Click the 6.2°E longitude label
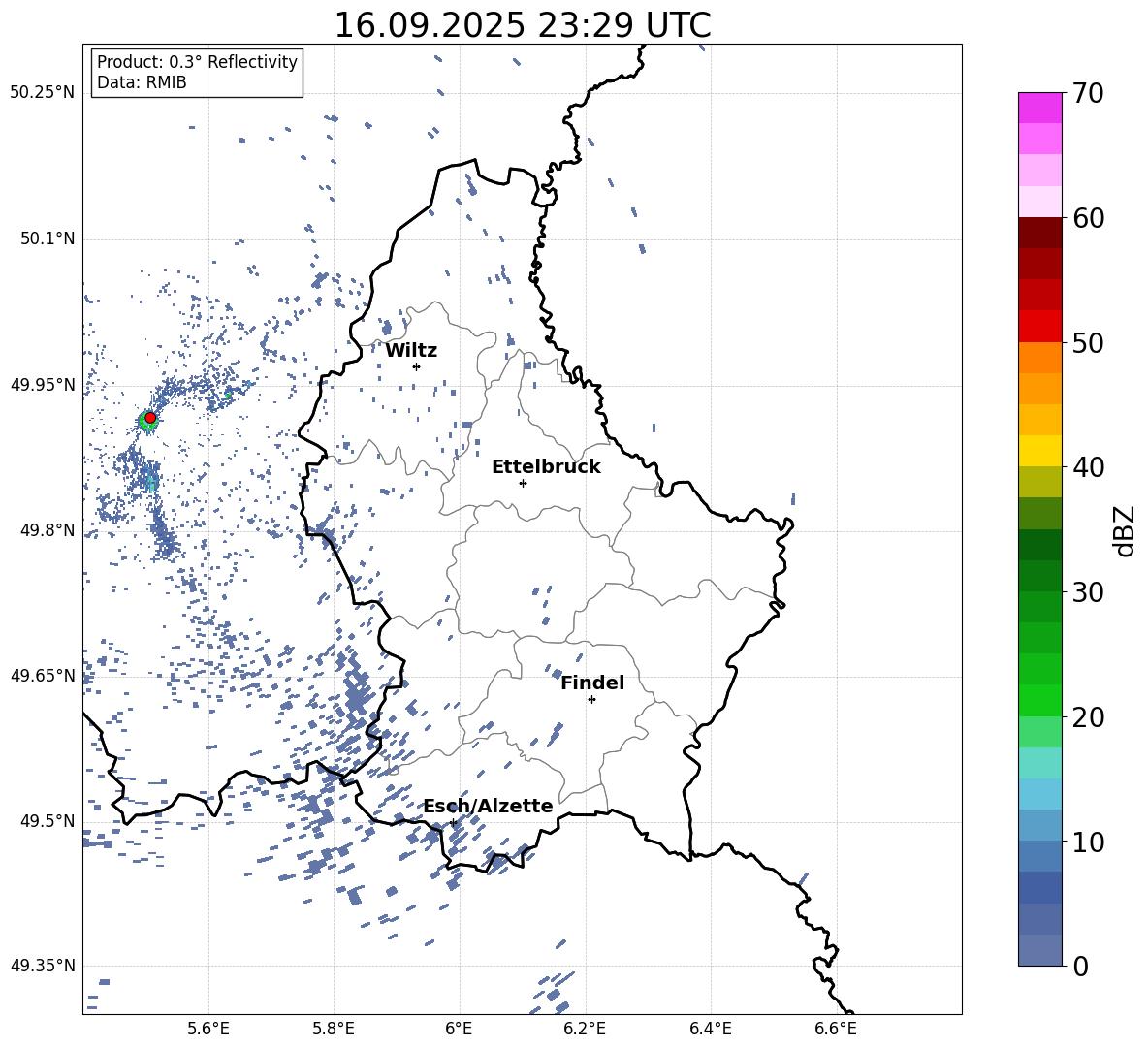 585,1029
